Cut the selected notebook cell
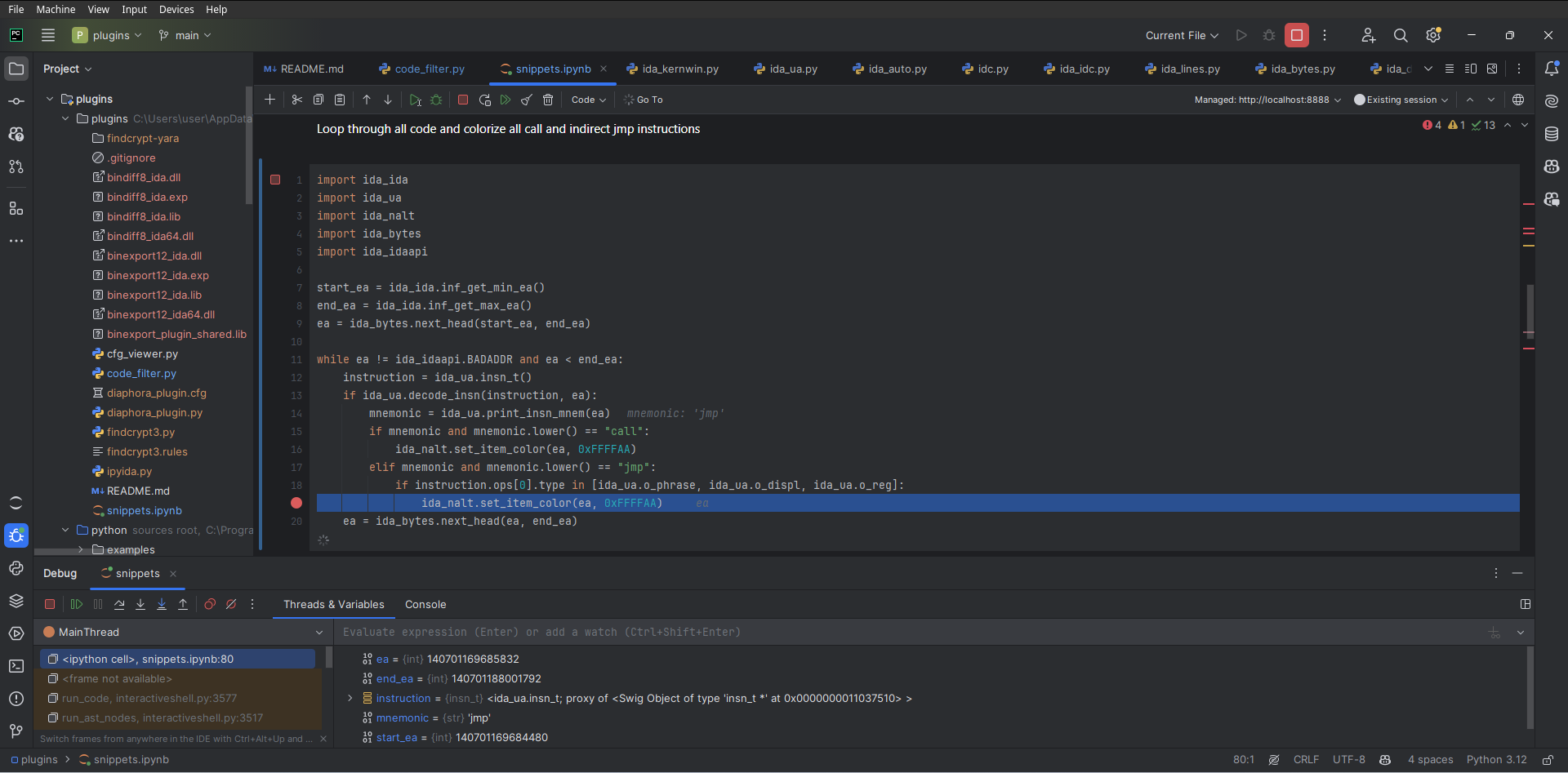Image resolution: width=1568 pixels, height=773 pixels. pyautogui.click(x=297, y=100)
